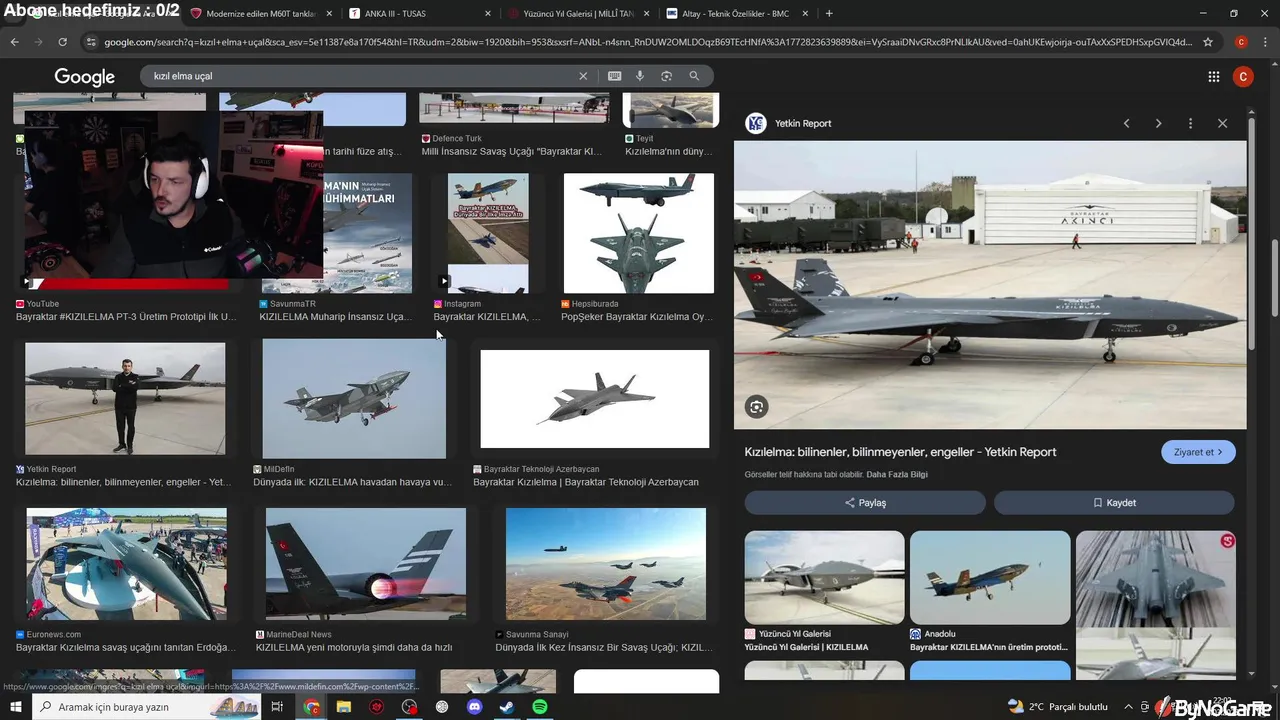The image size is (1280, 720).
Task: Open Hepsiburada PopŞeker Kızılelma result
Action: 638,233
